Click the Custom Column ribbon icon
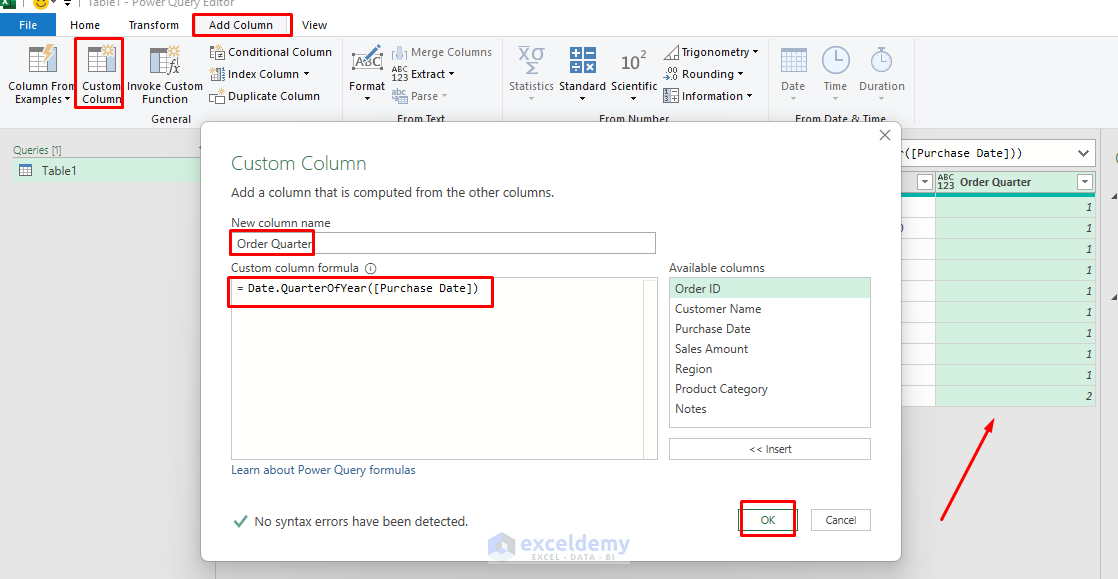1118x579 pixels. click(101, 73)
